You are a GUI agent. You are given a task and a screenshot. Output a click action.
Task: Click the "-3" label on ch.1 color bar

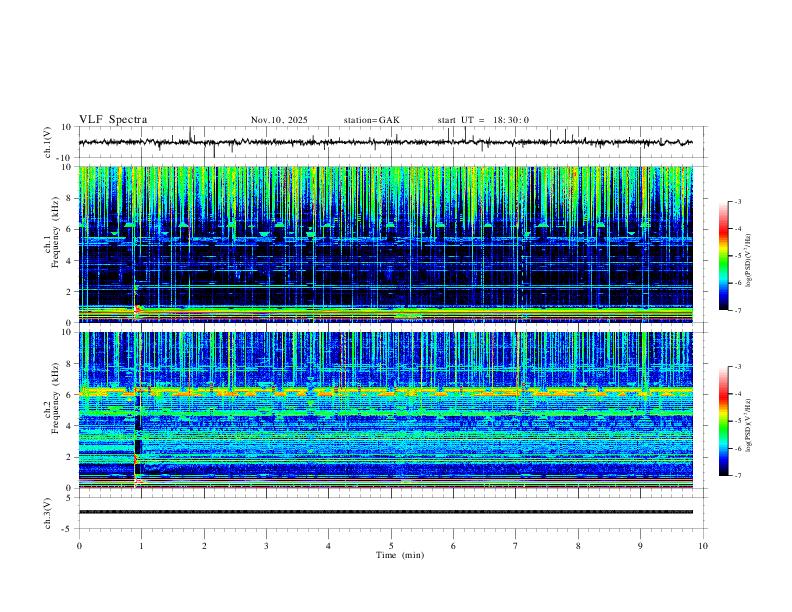[738, 201]
